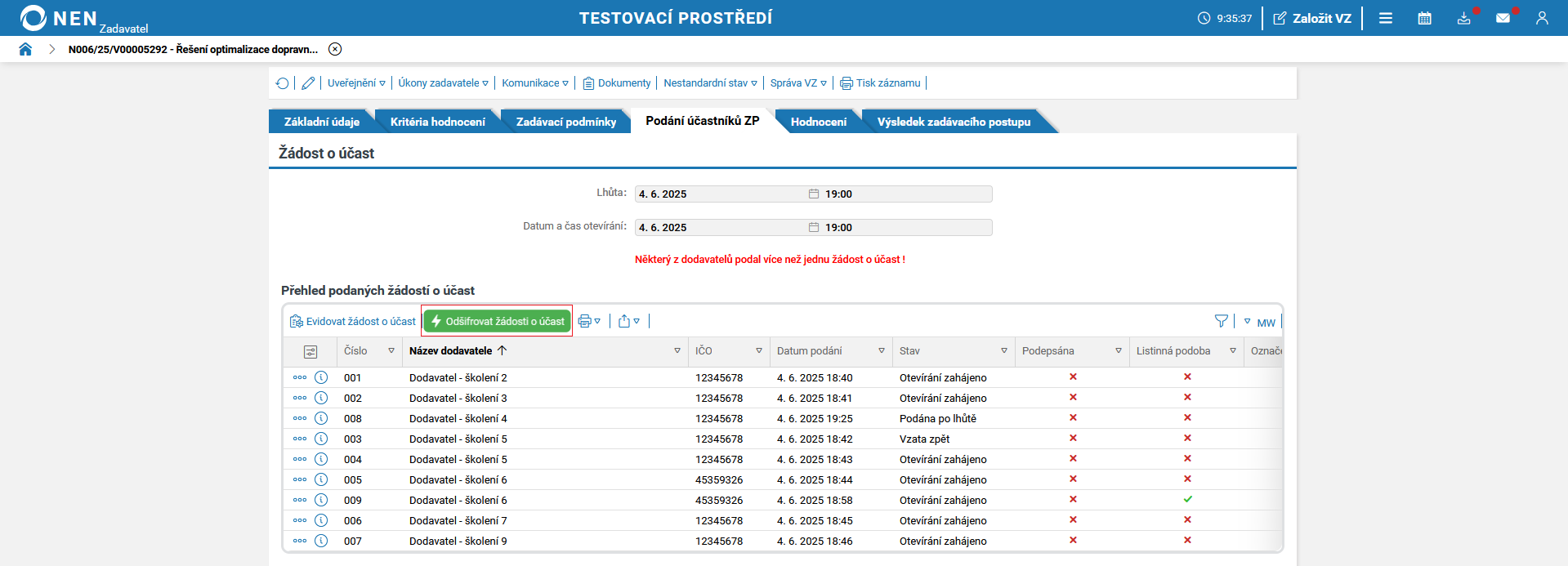
Task: Click the Odšifrovat žádosti o účast button
Action: click(x=497, y=321)
